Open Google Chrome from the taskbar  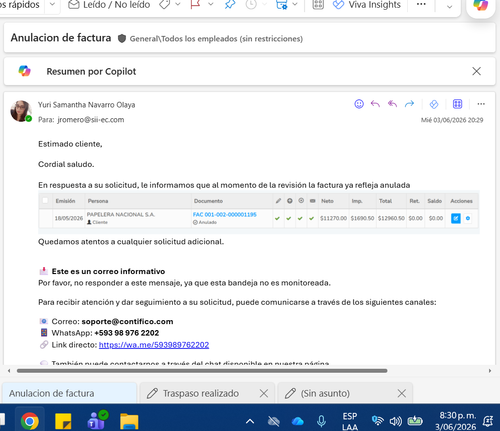pyautogui.click(x=30, y=421)
